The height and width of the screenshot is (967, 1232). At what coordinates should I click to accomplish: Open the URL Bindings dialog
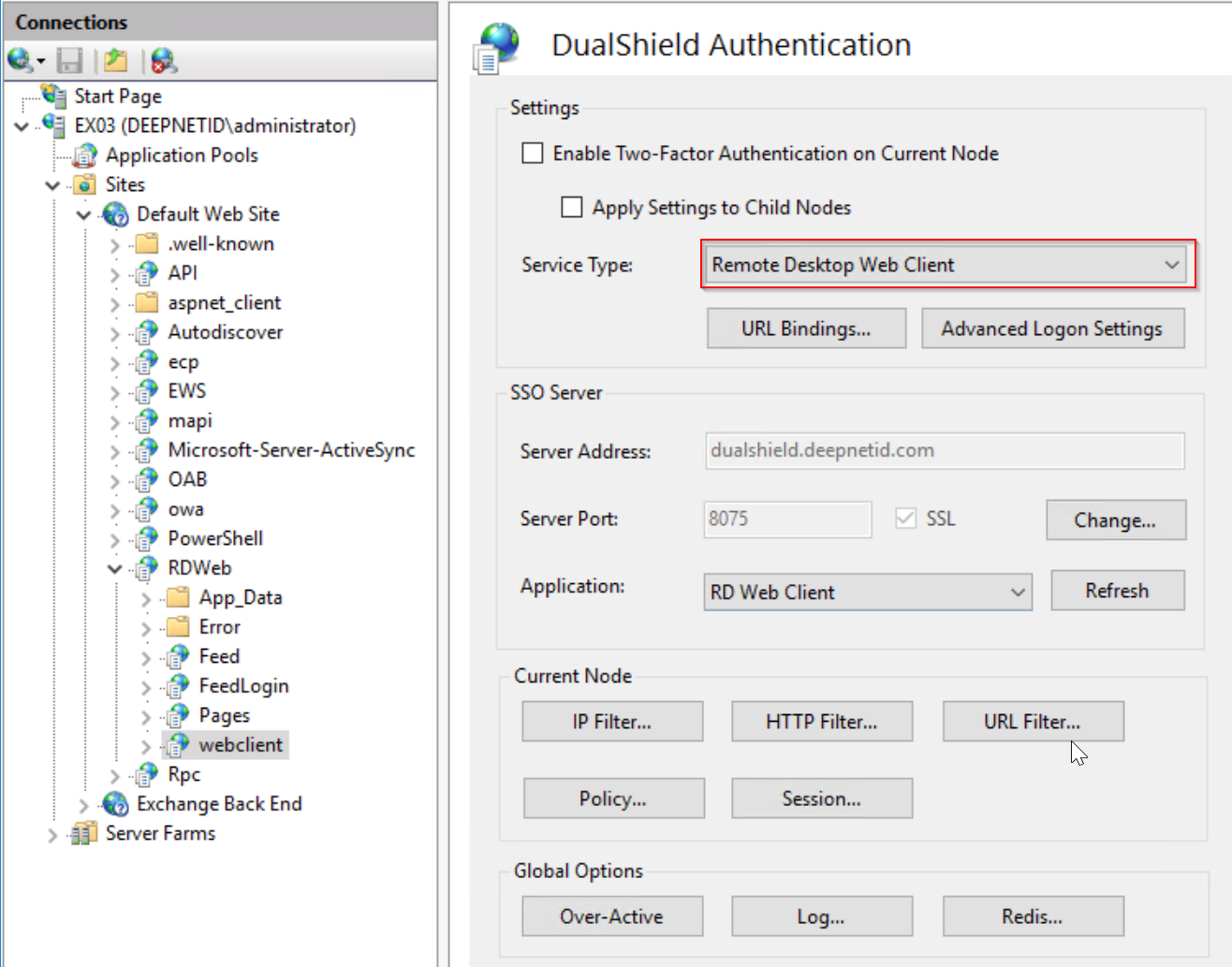(806, 329)
